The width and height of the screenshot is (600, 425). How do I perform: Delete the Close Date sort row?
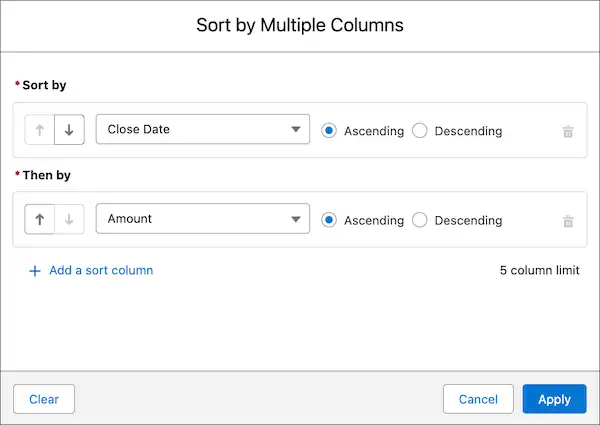(x=568, y=131)
